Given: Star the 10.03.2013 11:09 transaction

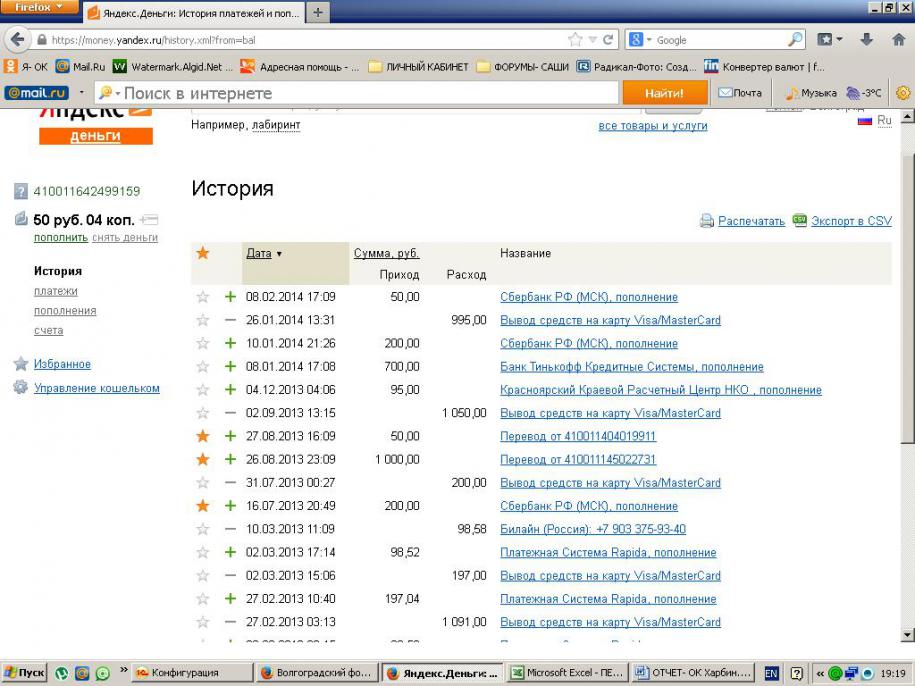Looking at the screenshot, I should point(202,529).
